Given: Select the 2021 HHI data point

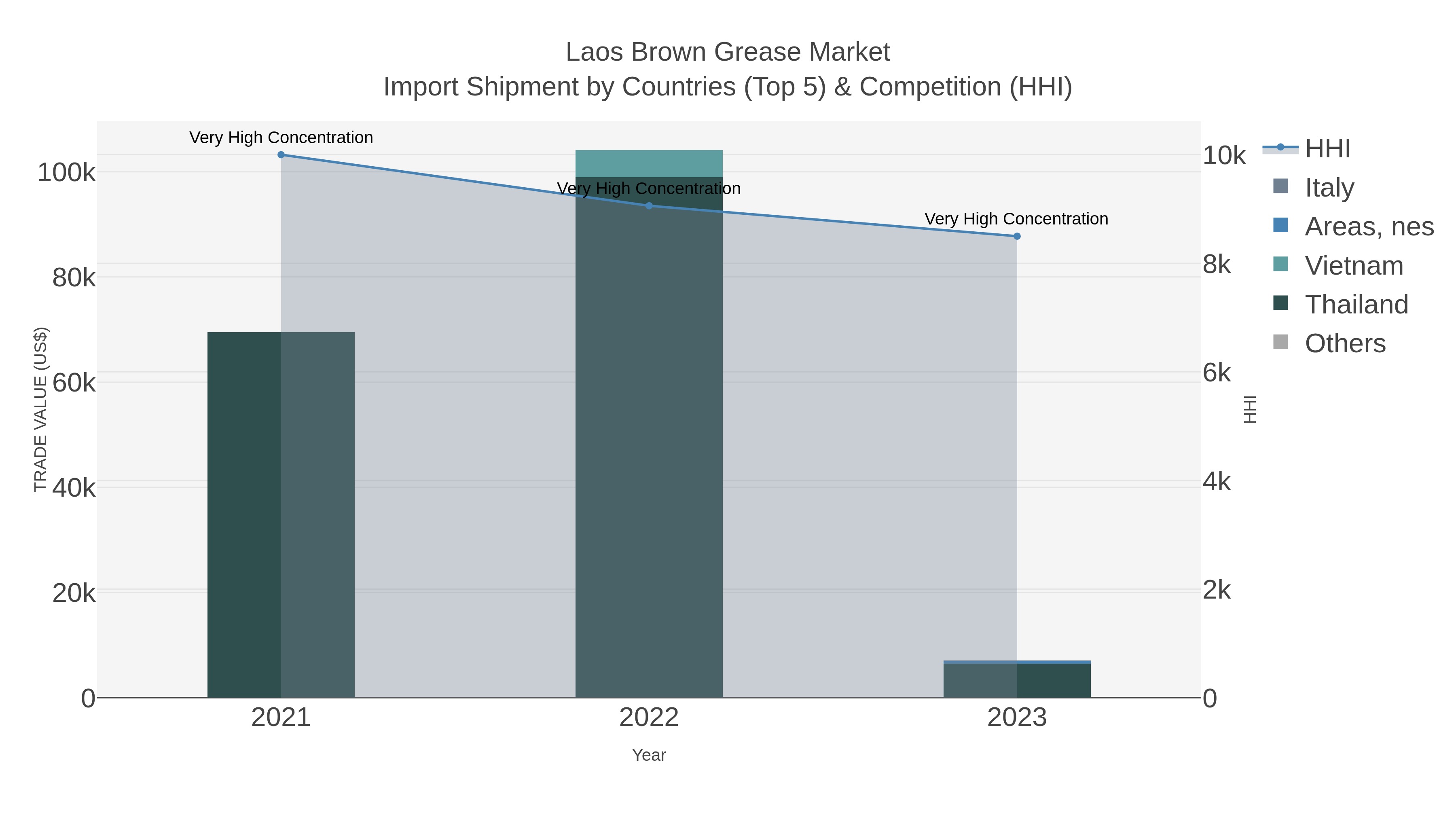Looking at the screenshot, I should coord(281,154).
